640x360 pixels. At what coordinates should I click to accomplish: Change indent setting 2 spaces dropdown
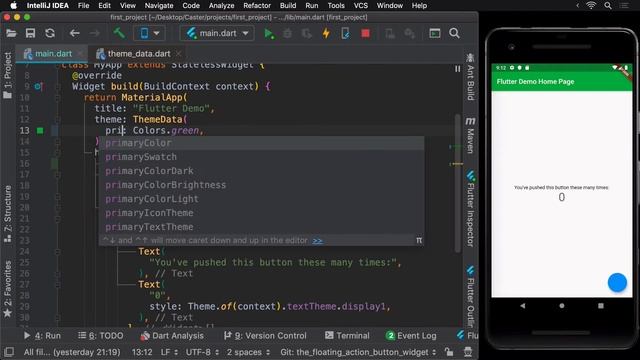pyautogui.click(x=248, y=352)
